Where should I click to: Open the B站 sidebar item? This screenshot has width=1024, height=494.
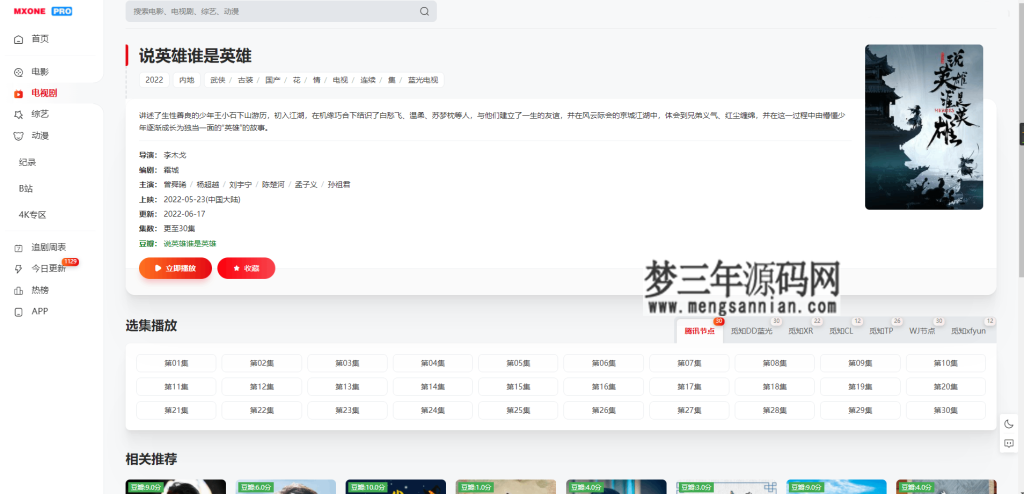click(x=26, y=188)
